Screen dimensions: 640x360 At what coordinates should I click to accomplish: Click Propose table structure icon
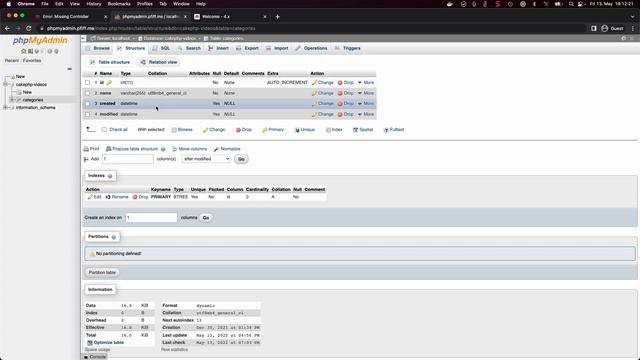(109, 149)
